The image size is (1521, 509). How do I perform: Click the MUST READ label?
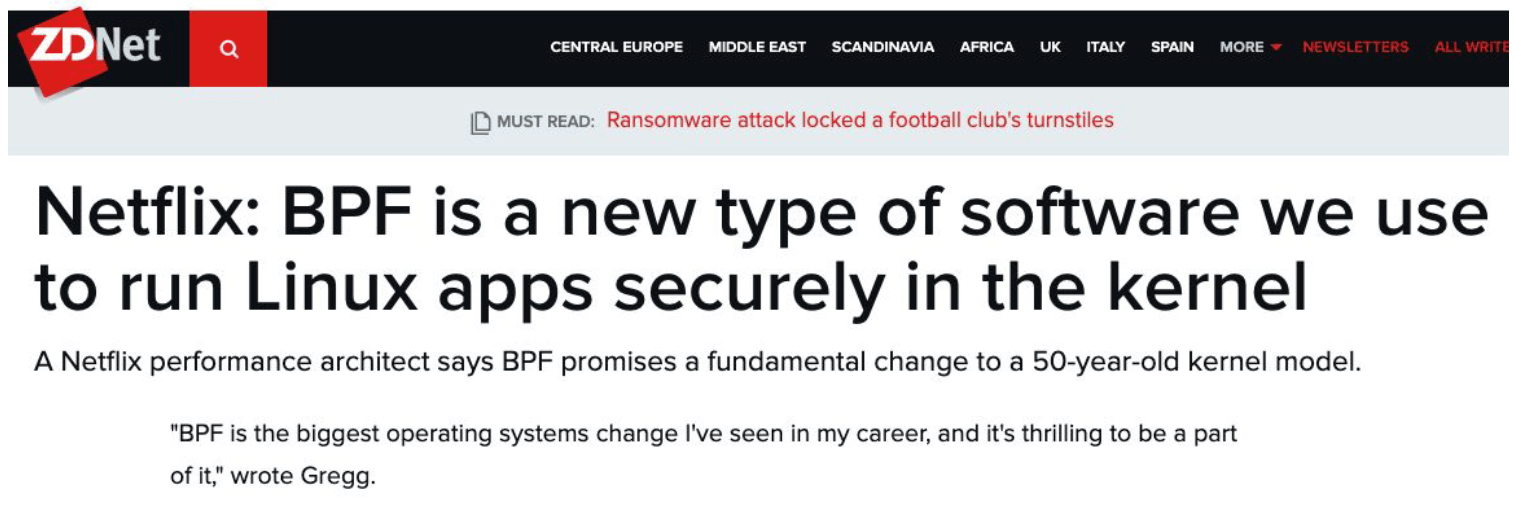pyautogui.click(x=545, y=122)
